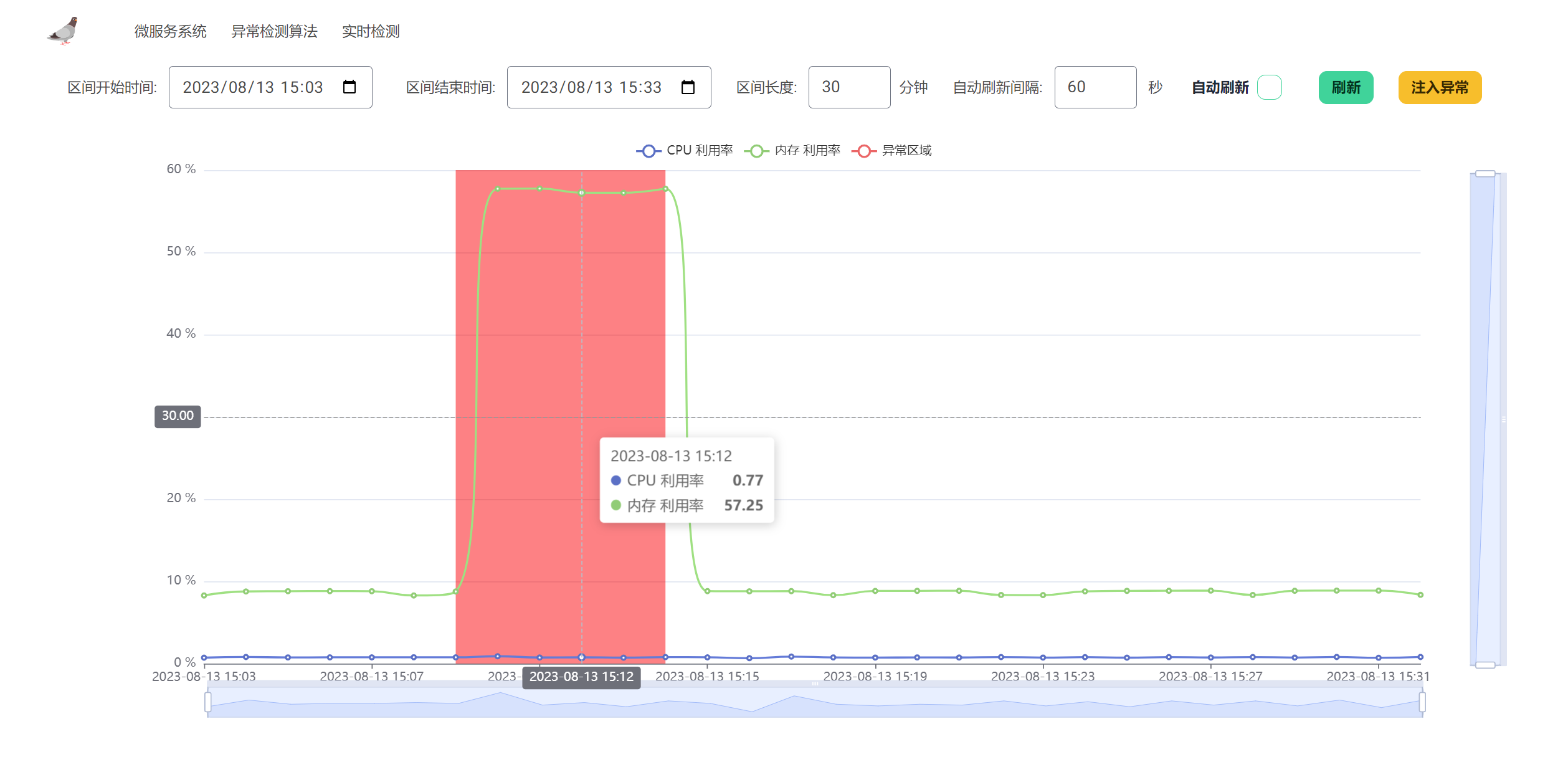The height and width of the screenshot is (772, 1568).
Task: Click the 区间长度 input with value 30
Action: click(x=849, y=87)
